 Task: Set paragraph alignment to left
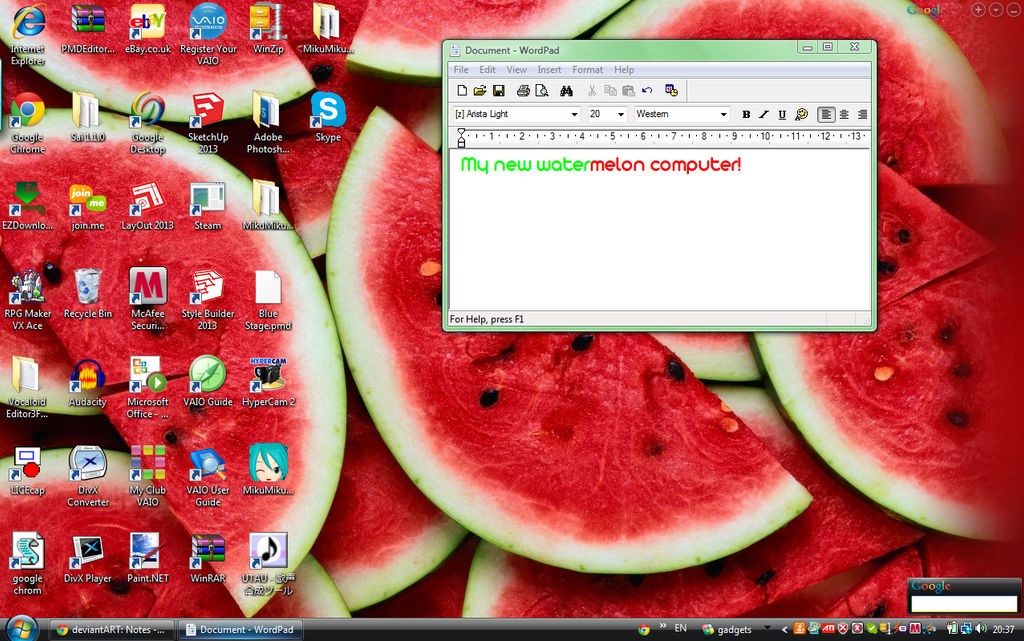[x=825, y=114]
